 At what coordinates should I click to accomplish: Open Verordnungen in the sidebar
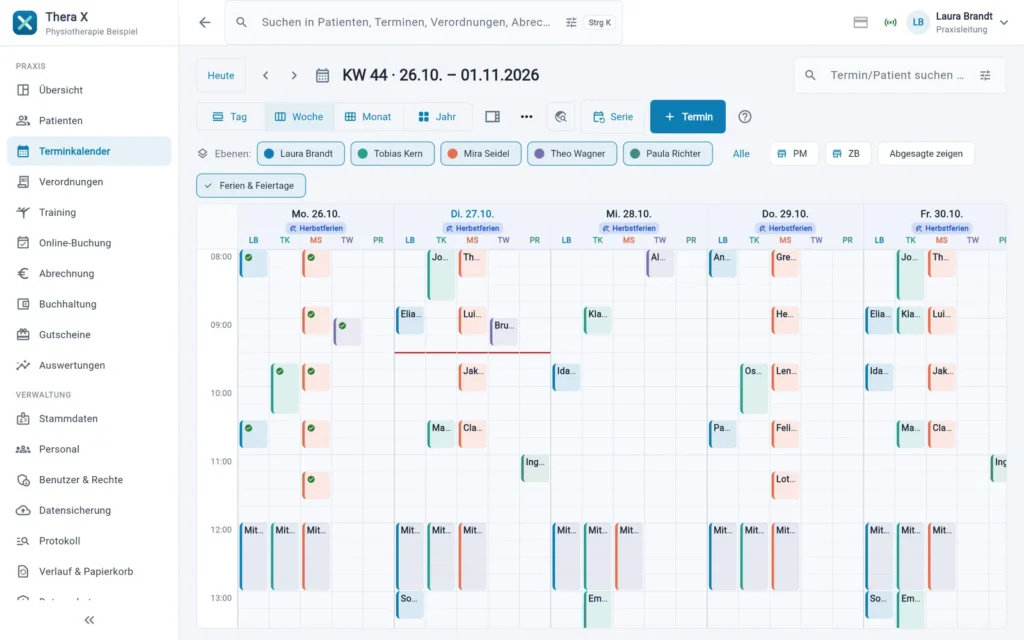coord(89,182)
